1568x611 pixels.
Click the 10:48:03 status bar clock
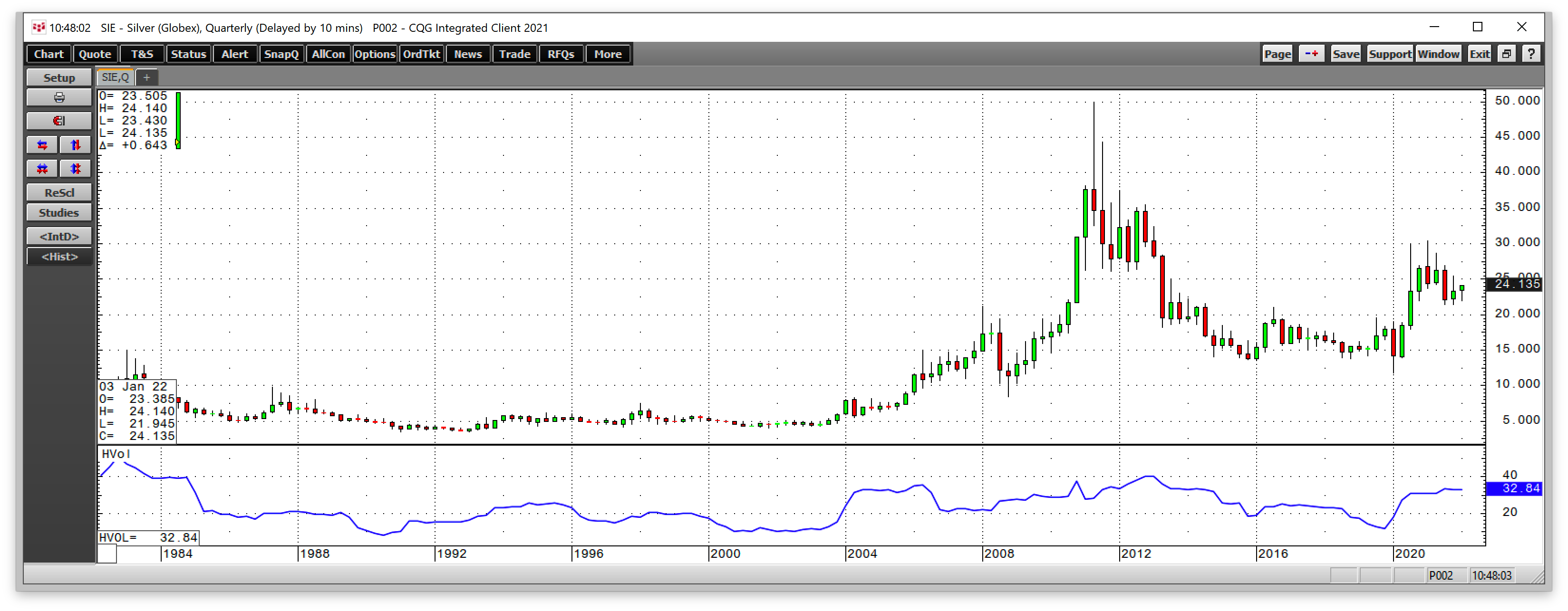tap(1491, 576)
